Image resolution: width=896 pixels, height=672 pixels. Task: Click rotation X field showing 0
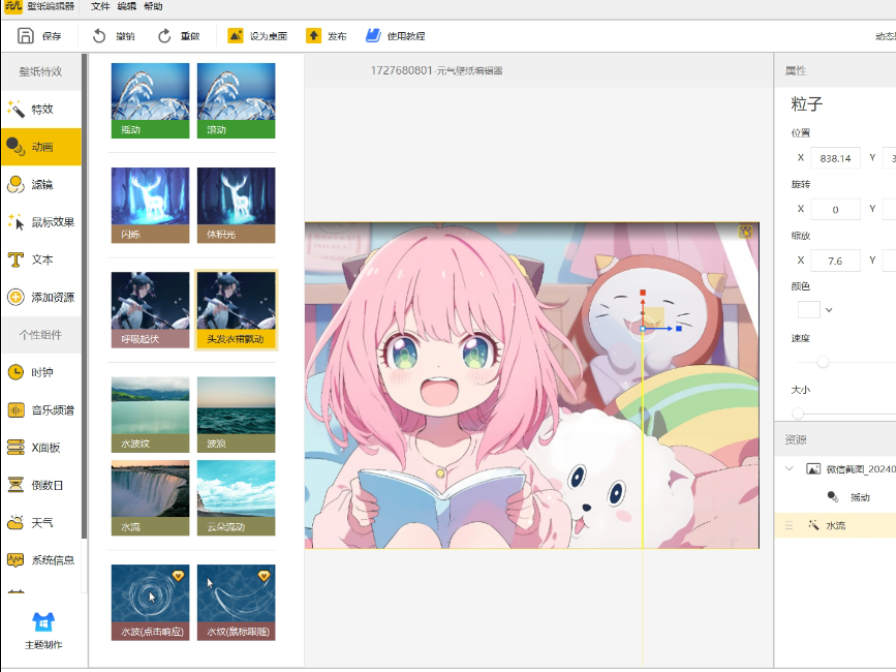click(x=835, y=209)
